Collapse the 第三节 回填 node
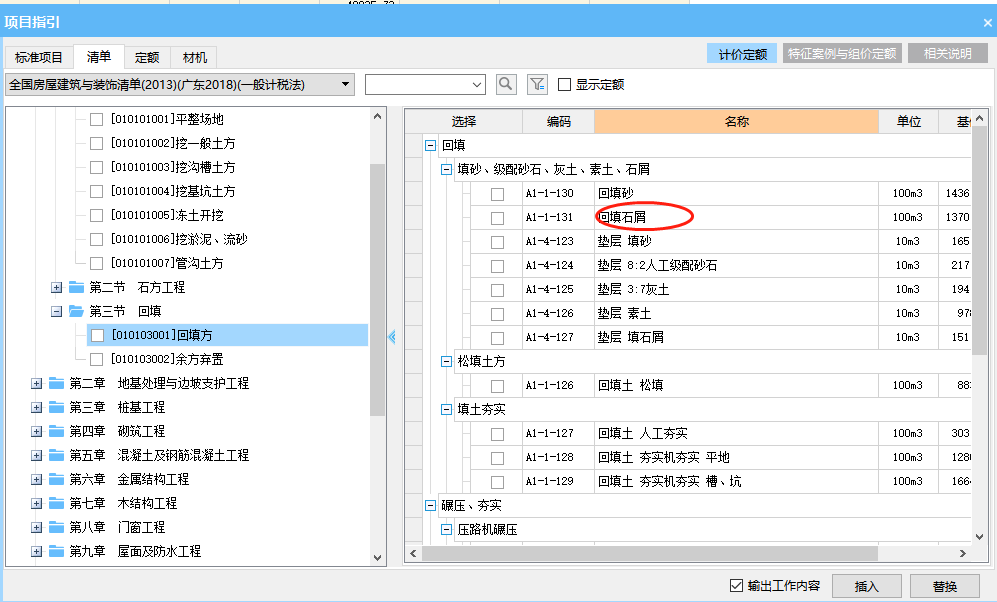Screen dimensions: 997x602 click(x=56, y=311)
